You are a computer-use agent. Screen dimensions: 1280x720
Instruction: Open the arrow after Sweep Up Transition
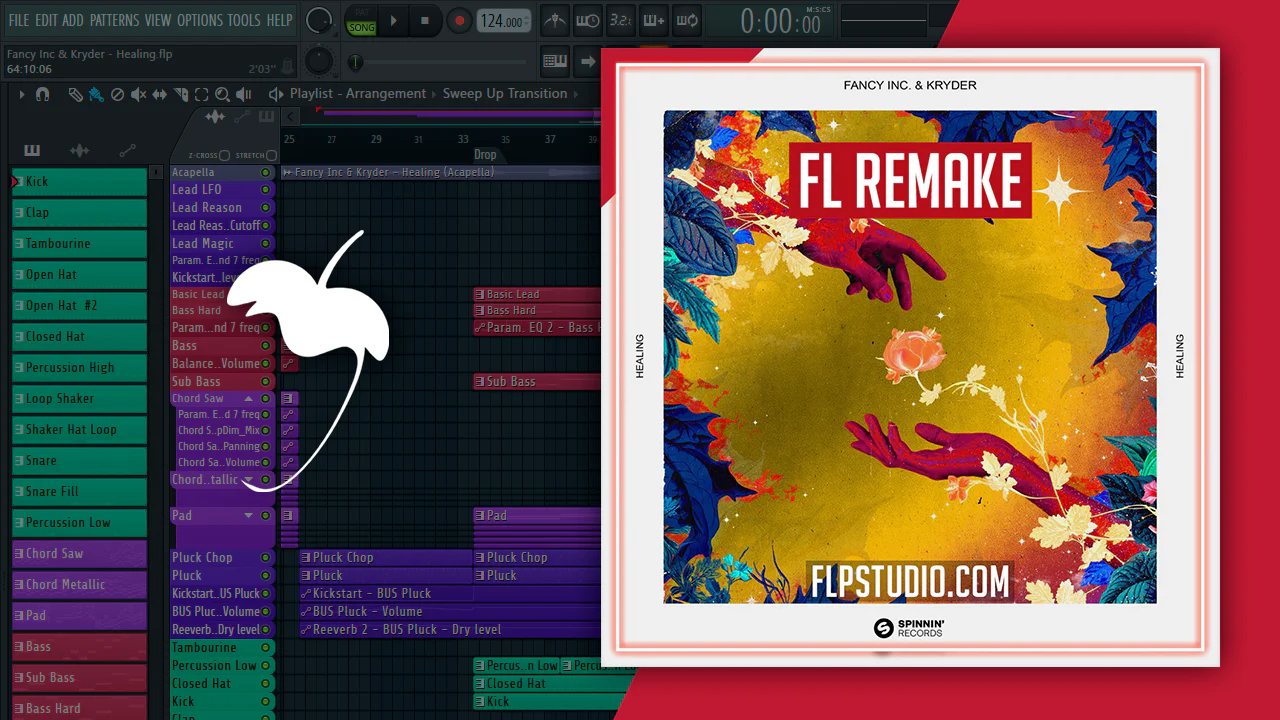[576, 94]
